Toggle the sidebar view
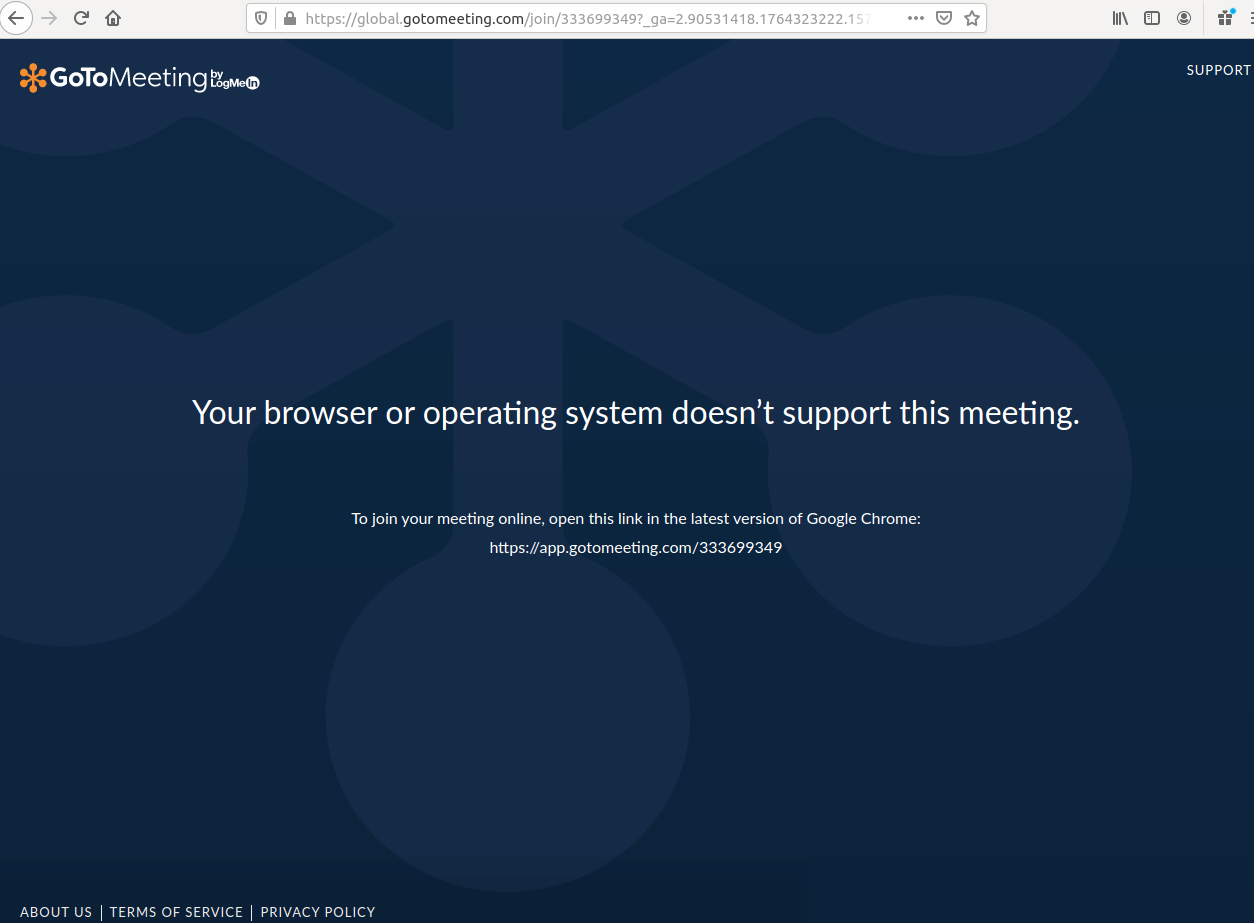The height and width of the screenshot is (923, 1254). (x=1152, y=18)
